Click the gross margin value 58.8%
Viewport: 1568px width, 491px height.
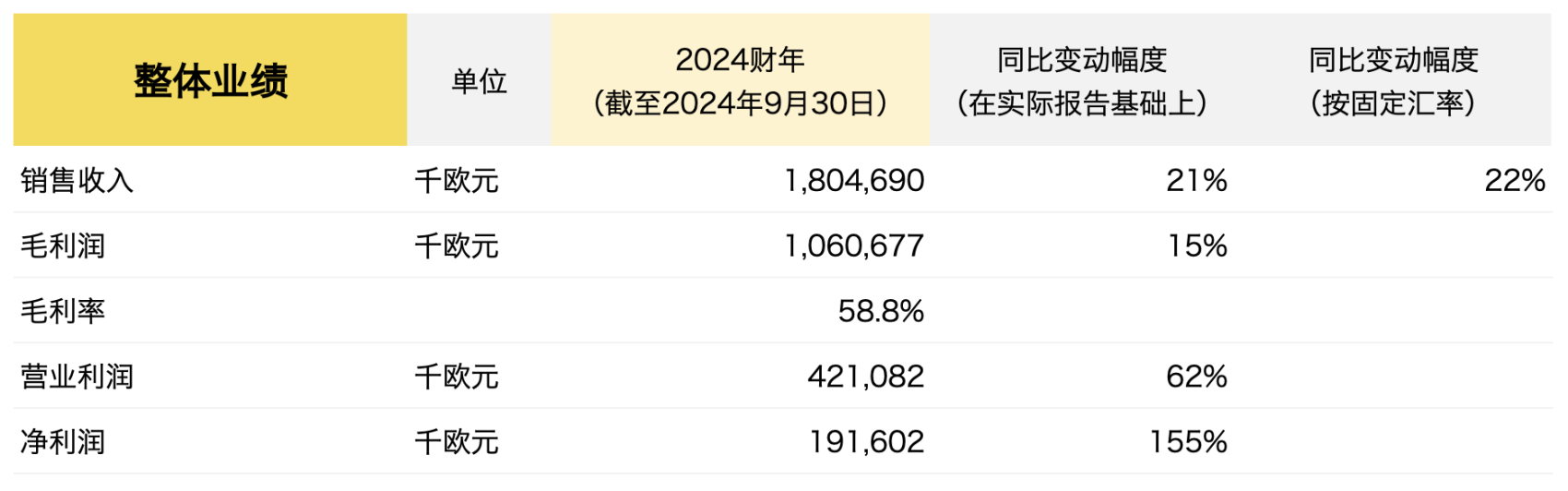pos(881,311)
